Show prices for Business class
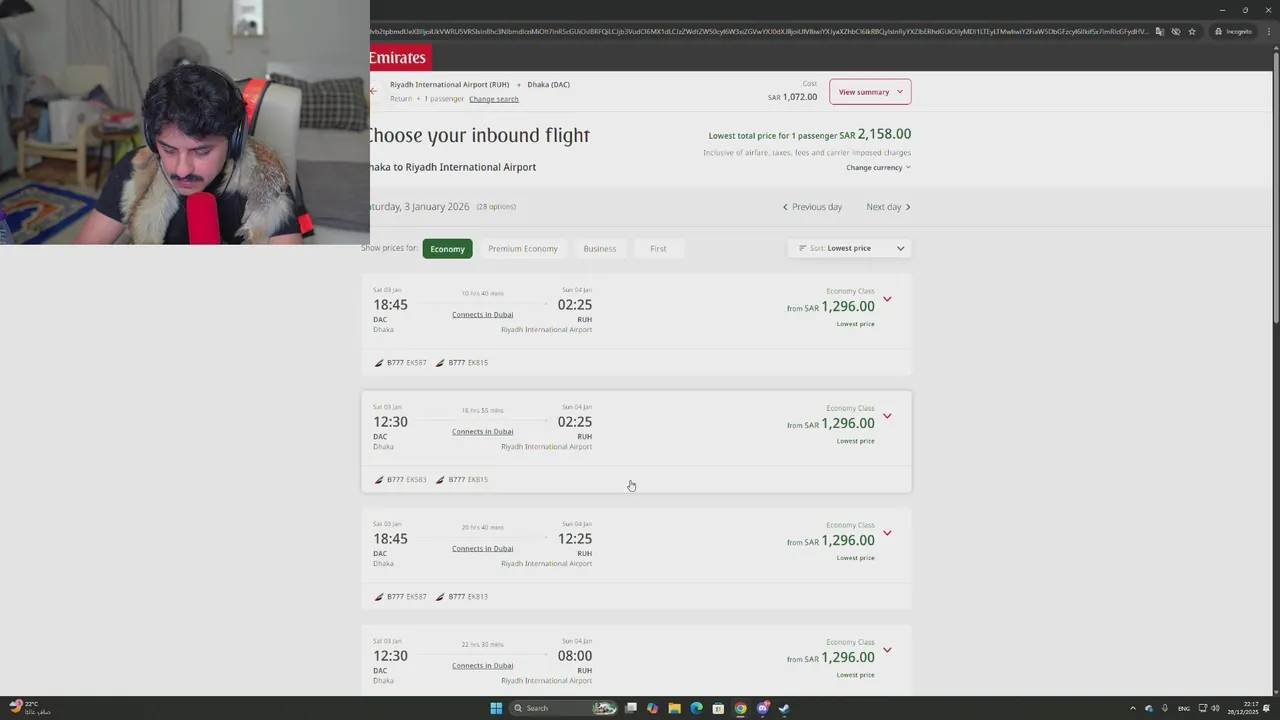Screen dimensions: 1280x720 click(600, 248)
